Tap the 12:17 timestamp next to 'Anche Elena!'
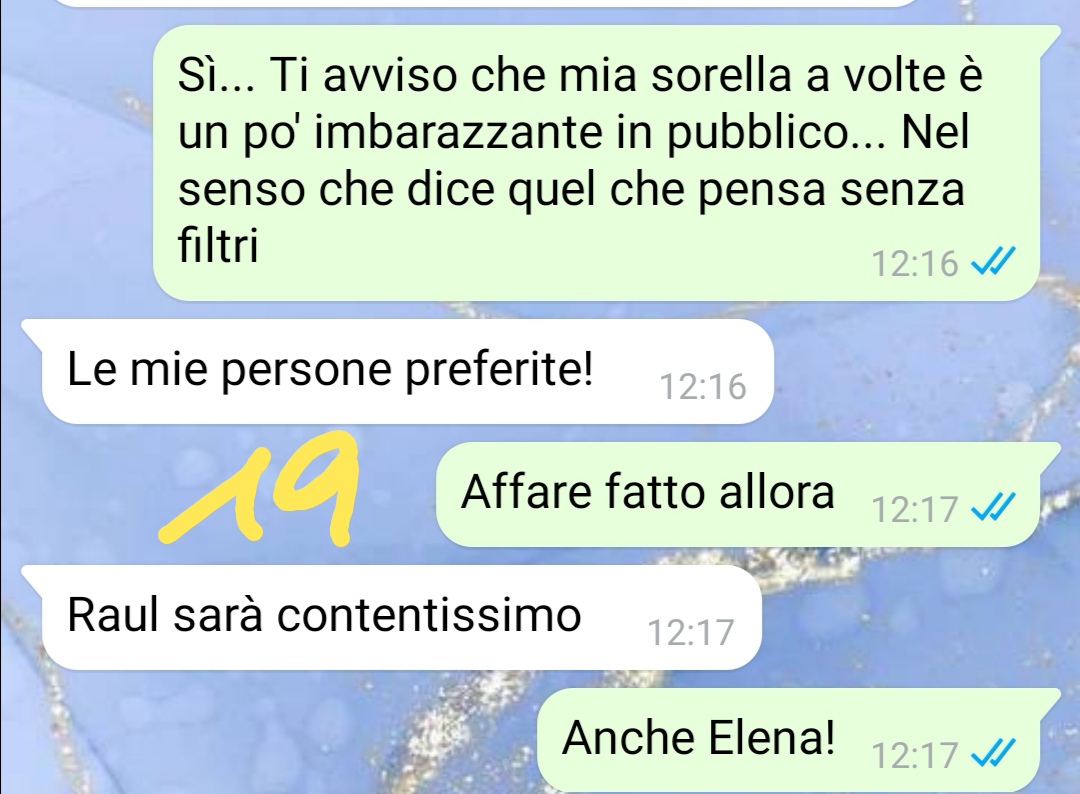 pos(915,755)
